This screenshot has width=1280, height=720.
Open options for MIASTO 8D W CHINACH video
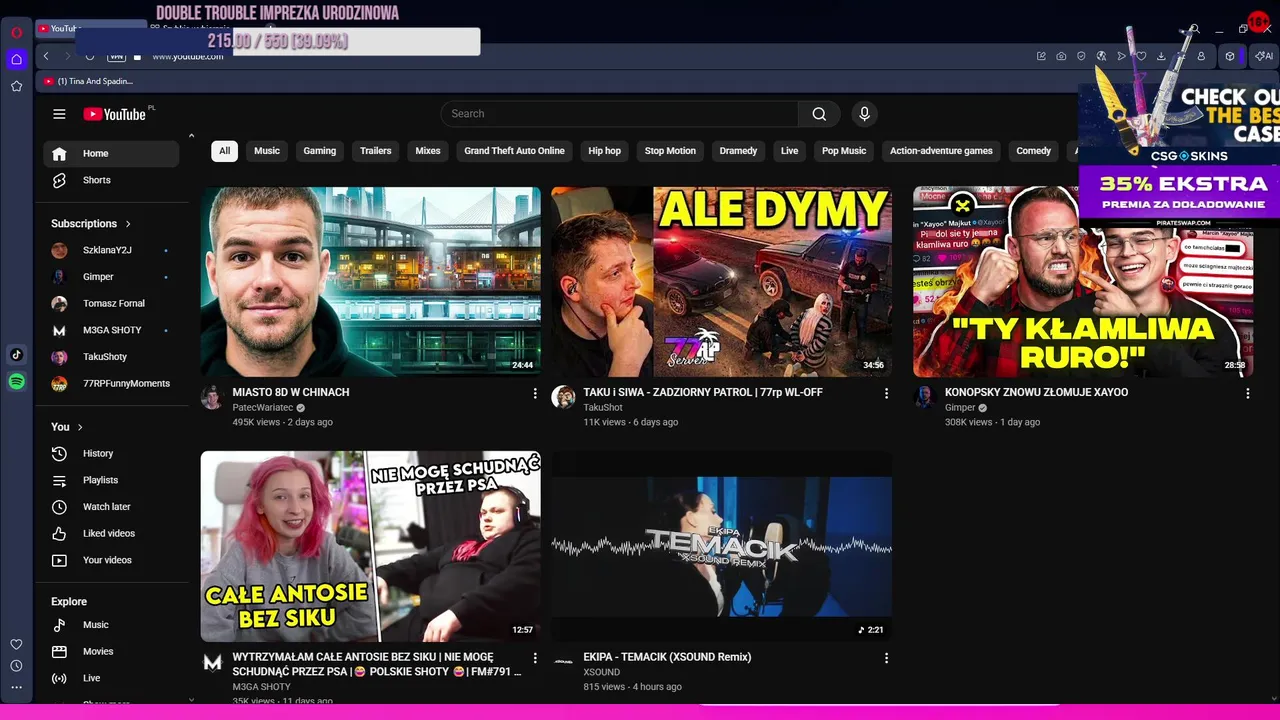[535, 393]
